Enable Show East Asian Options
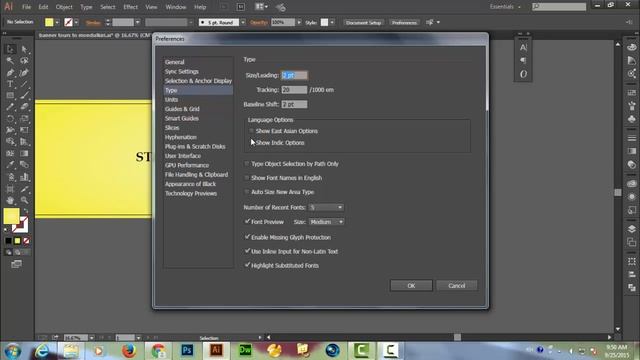The height and width of the screenshot is (360, 640). click(251, 131)
